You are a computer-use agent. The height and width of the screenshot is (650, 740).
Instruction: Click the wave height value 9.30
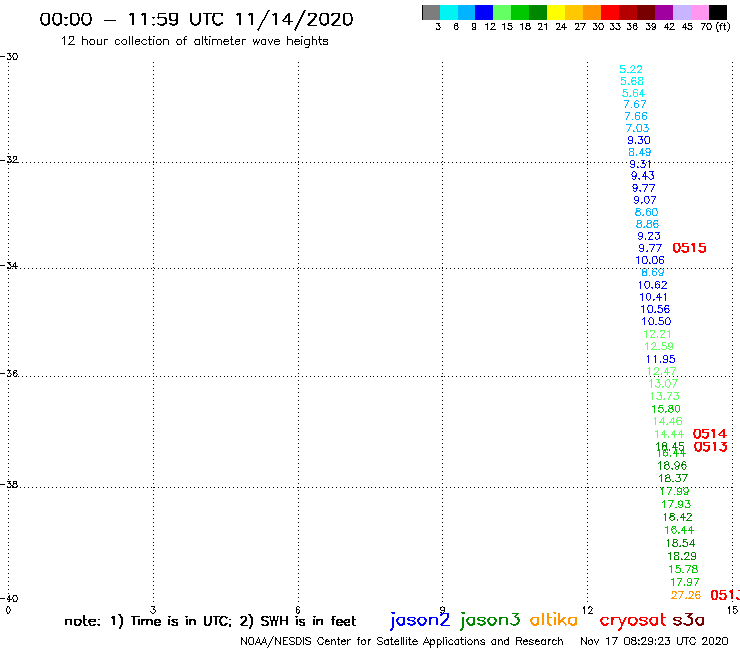pyautogui.click(x=639, y=140)
